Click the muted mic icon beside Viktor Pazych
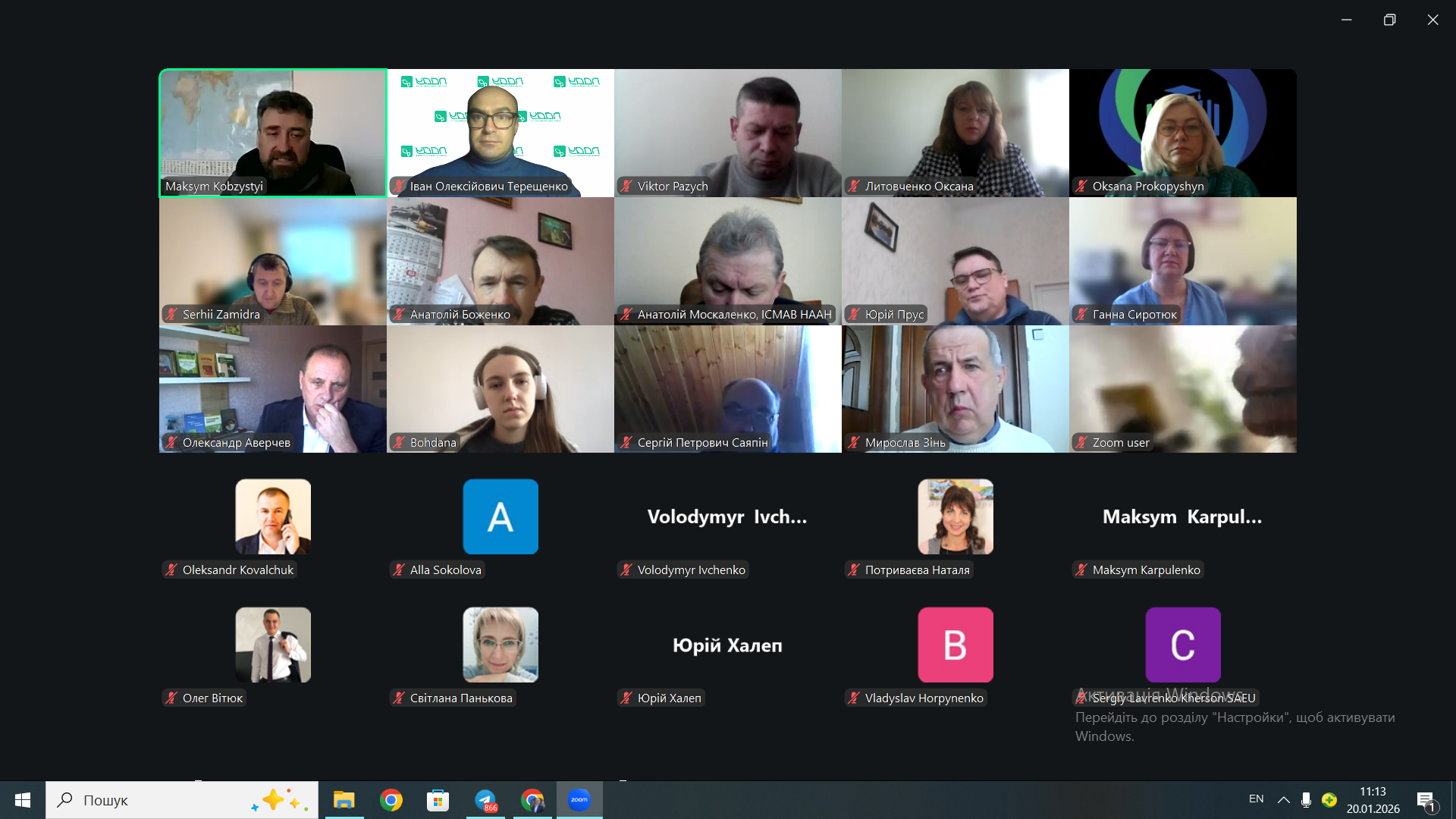 (x=626, y=187)
